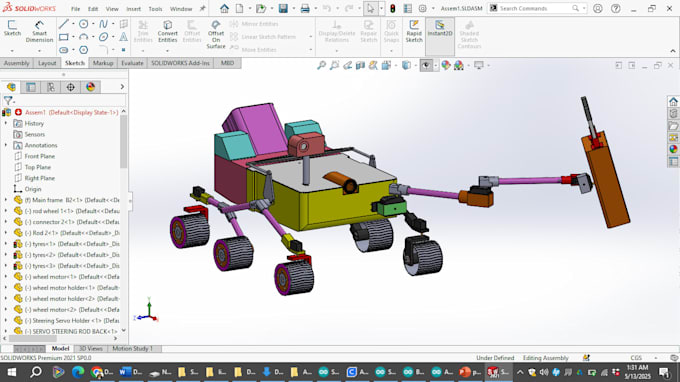Open the Options gear icon
The image size is (680, 382).
(x=422, y=8)
